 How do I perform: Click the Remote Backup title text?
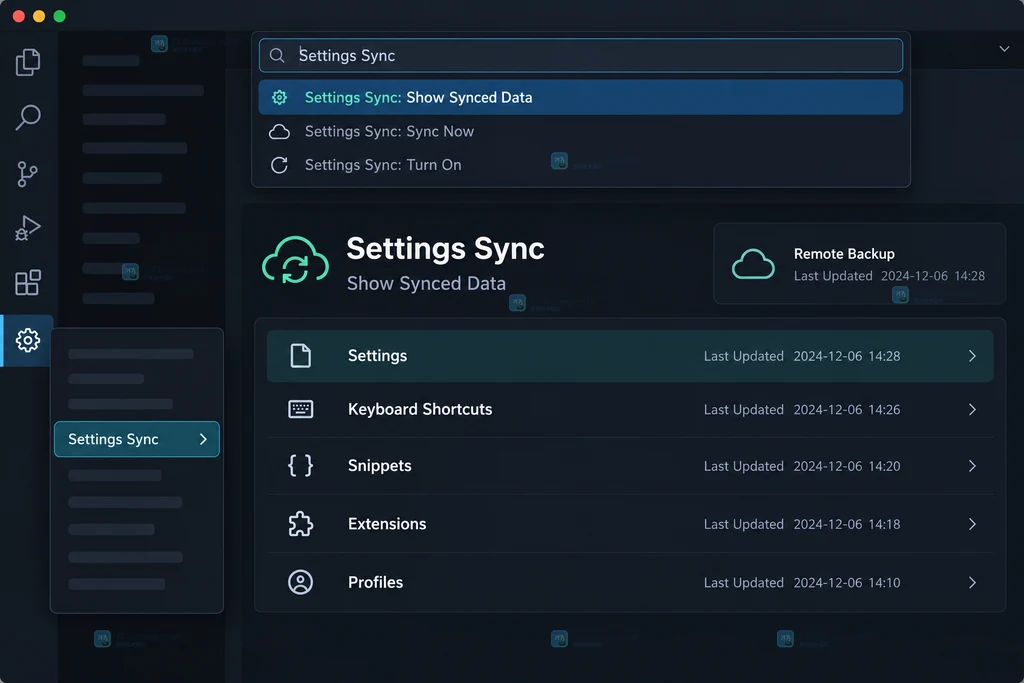tap(844, 253)
